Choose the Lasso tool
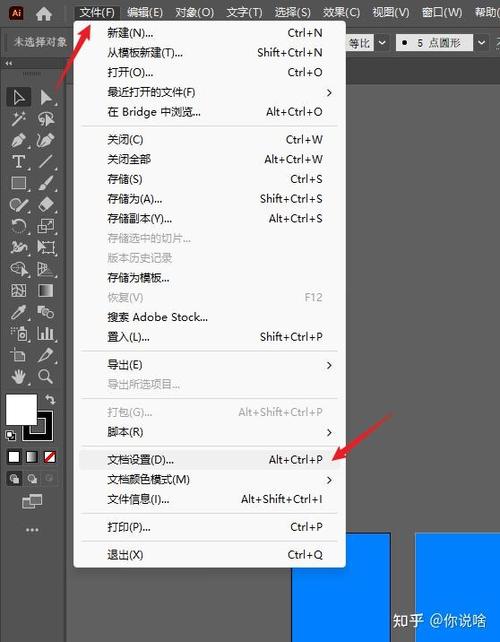The height and width of the screenshot is (642, 500). point(46,119)
